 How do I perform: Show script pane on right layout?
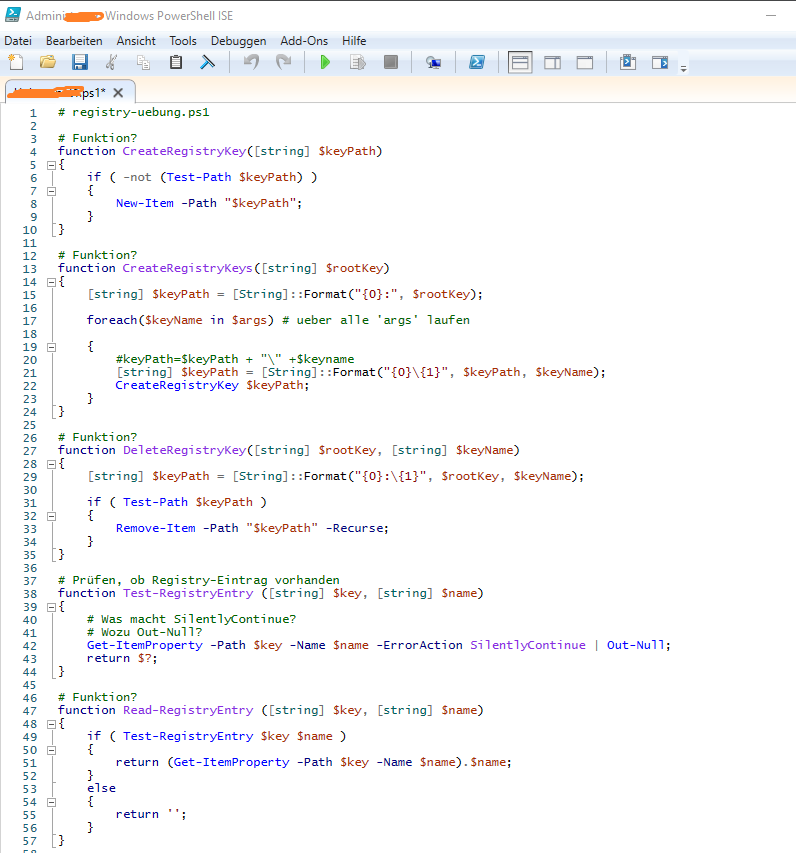point(552,63)
